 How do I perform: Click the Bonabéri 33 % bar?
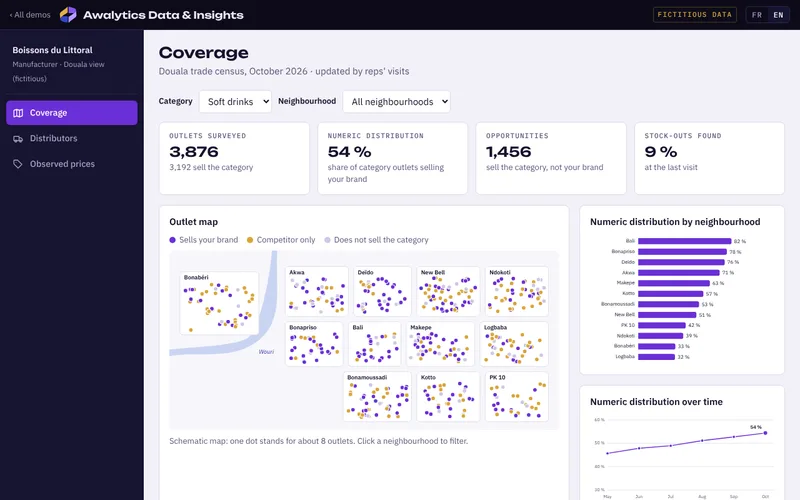click(657, 346)
